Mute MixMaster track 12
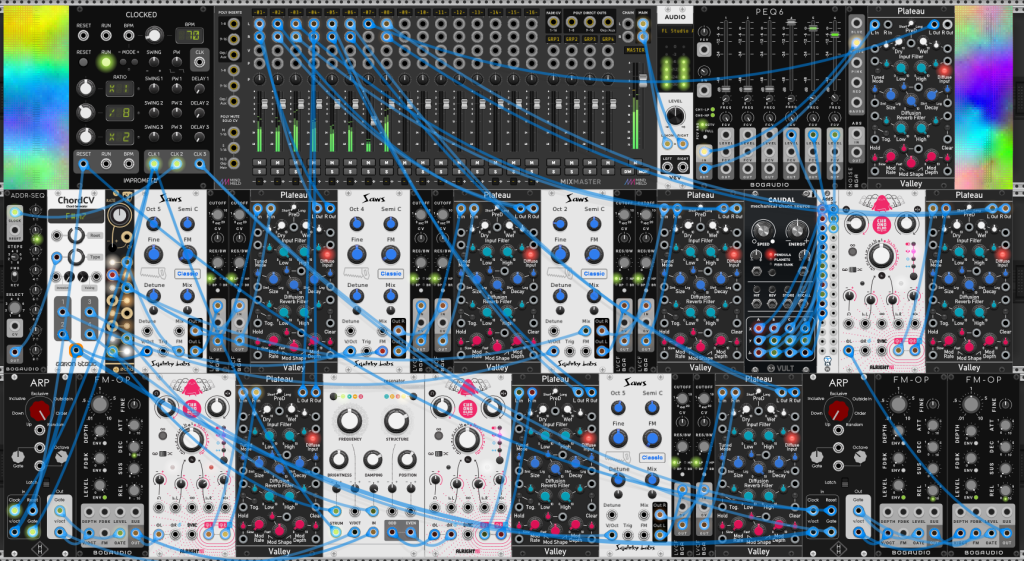 (x=459, y=163)
